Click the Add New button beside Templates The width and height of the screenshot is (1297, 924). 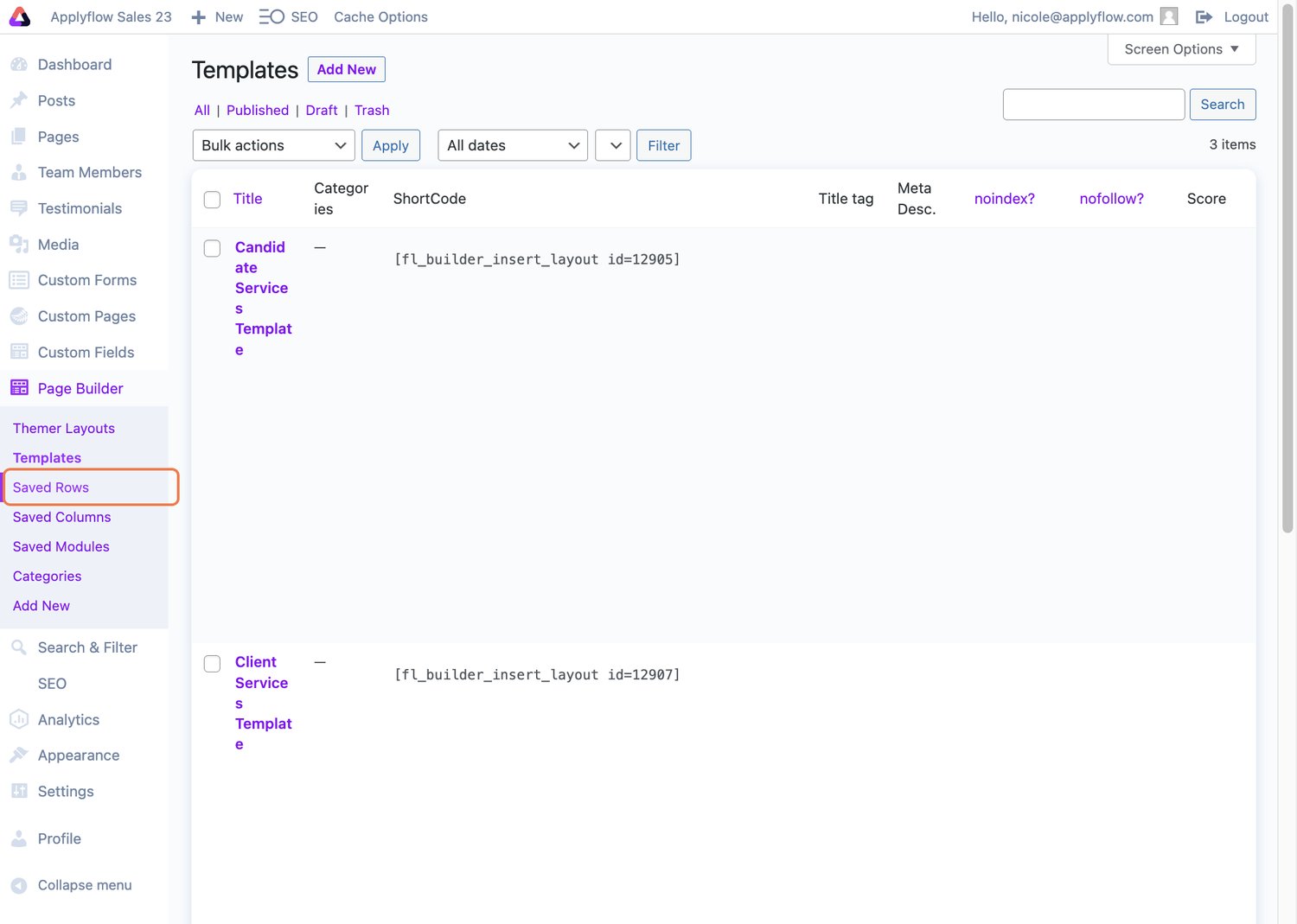pos(346,69)
